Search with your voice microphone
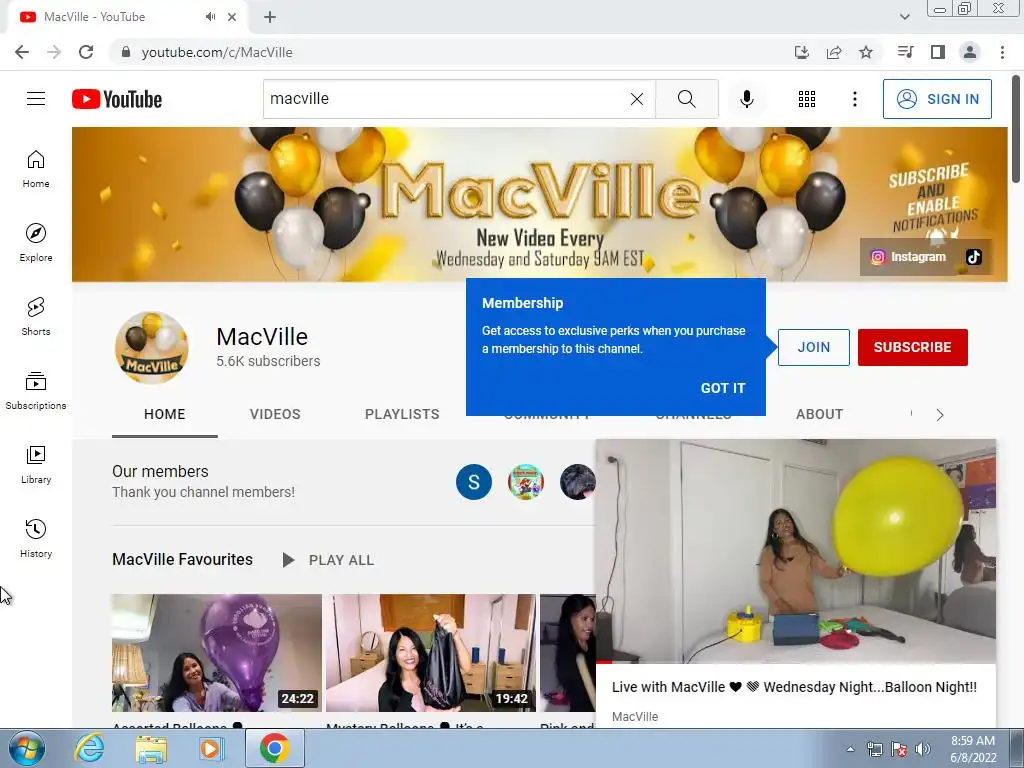Image resolution: width=1024 pixels, height=768 pixels. [x=746, y=99]
